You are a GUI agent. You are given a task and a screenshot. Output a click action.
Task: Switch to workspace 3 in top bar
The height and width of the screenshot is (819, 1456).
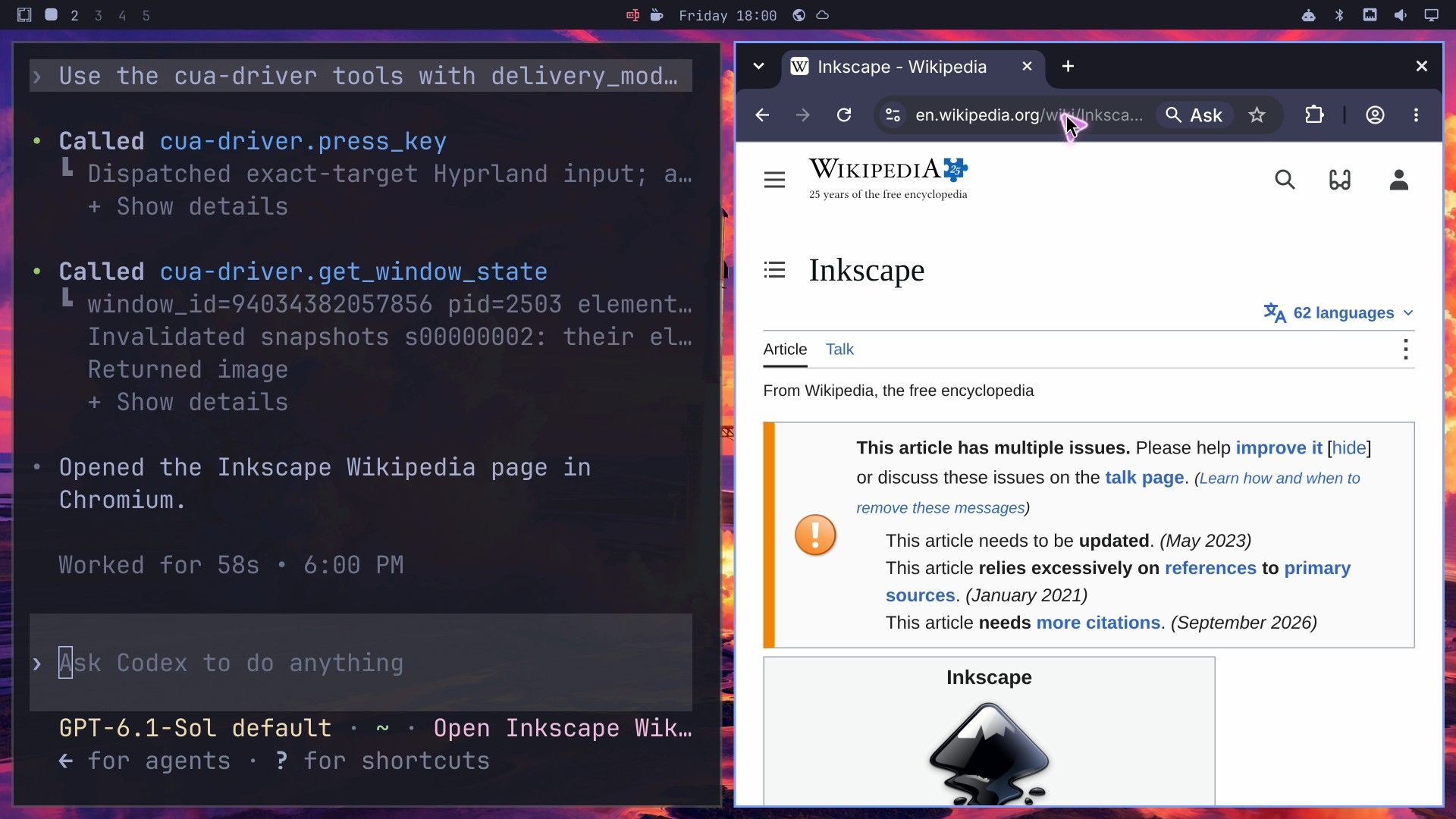(98, 15)
